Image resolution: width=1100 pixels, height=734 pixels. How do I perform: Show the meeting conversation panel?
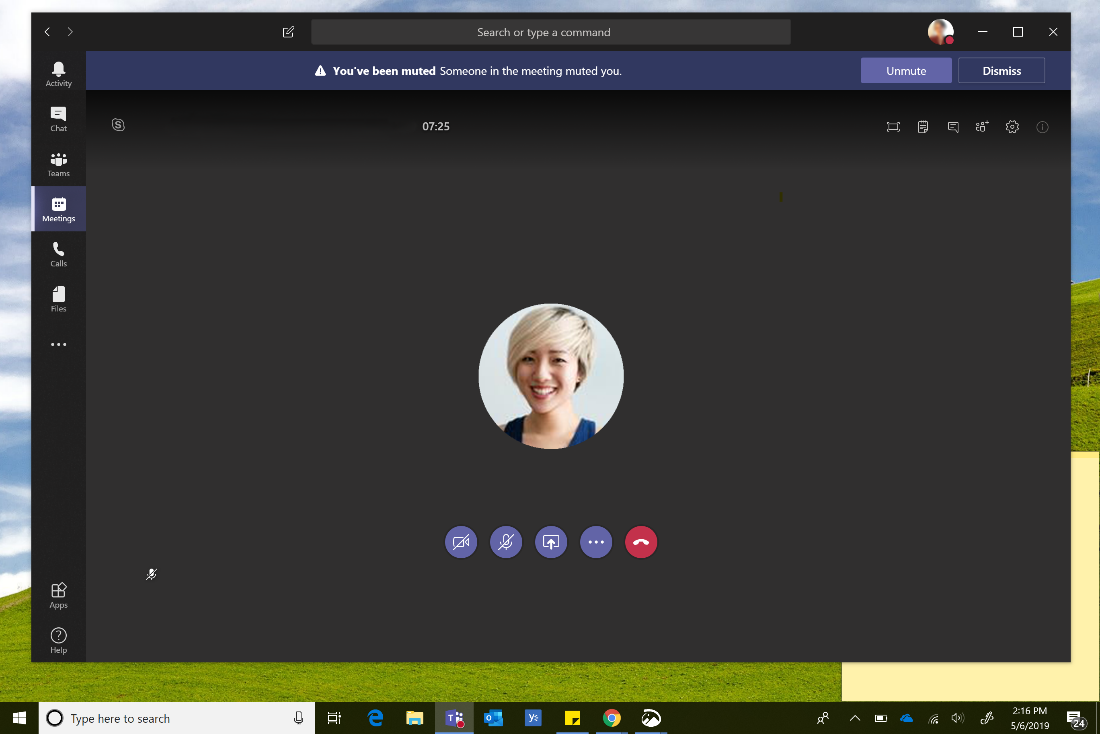pyautogui.click(x=953, y=127)
